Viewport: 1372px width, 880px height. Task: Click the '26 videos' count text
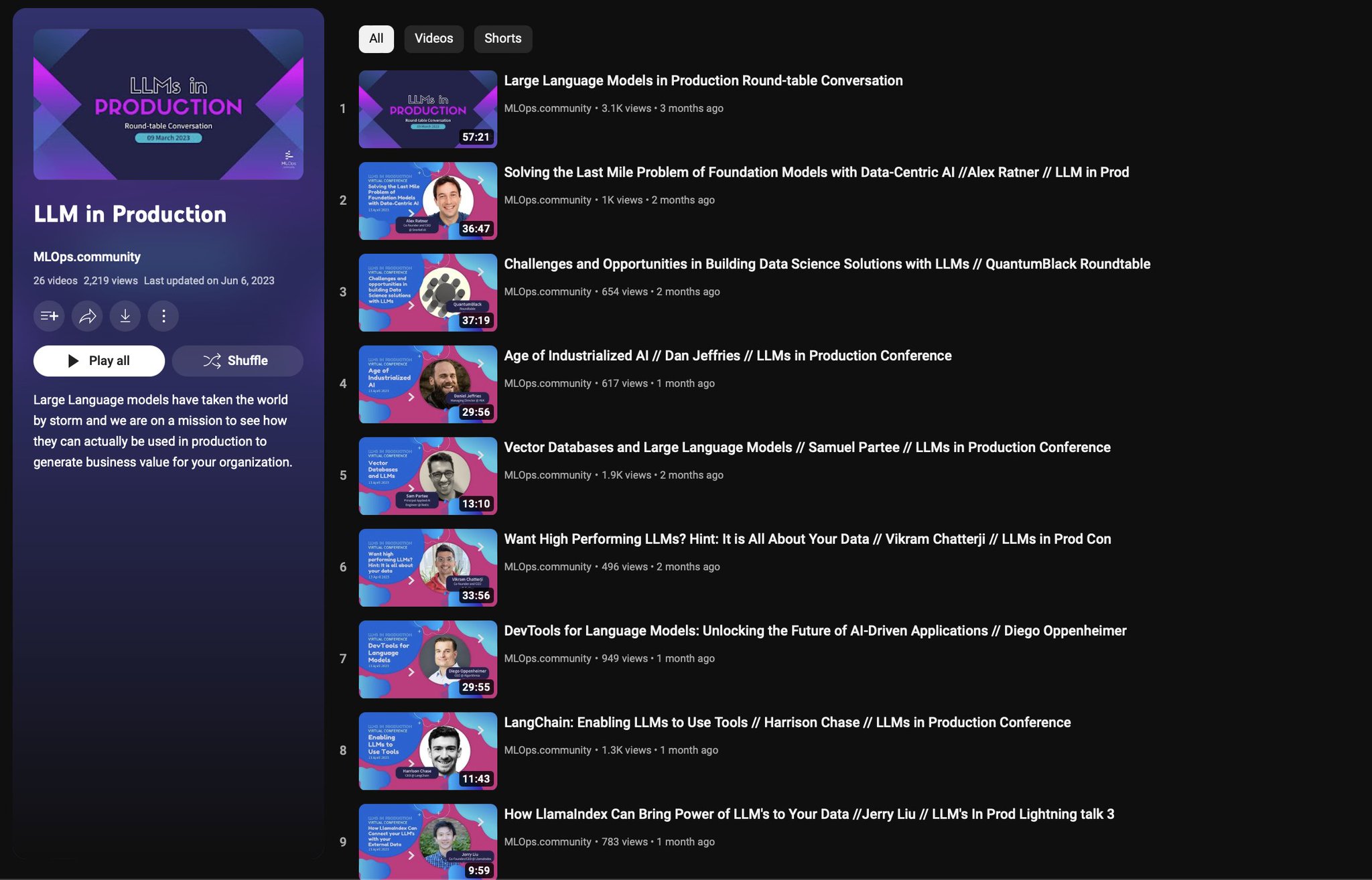click(x=56, y=281)
